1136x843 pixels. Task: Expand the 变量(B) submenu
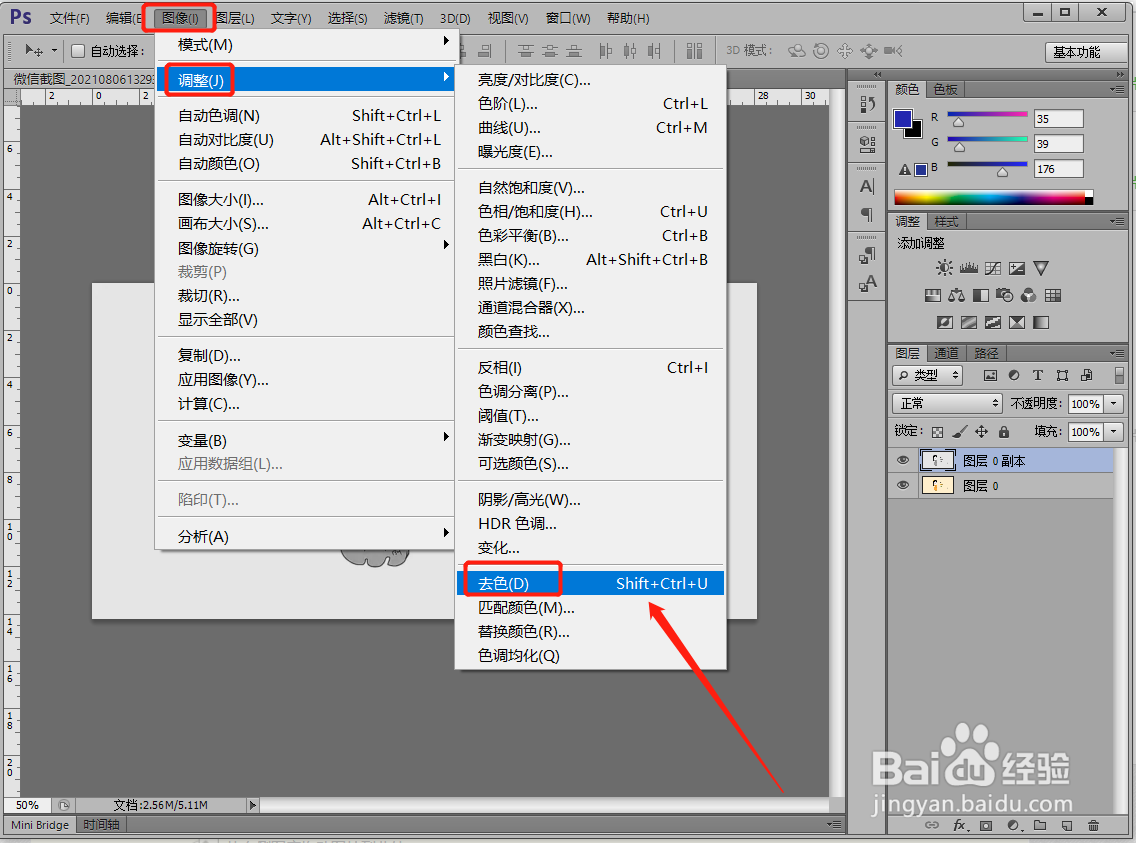point(305,440)
